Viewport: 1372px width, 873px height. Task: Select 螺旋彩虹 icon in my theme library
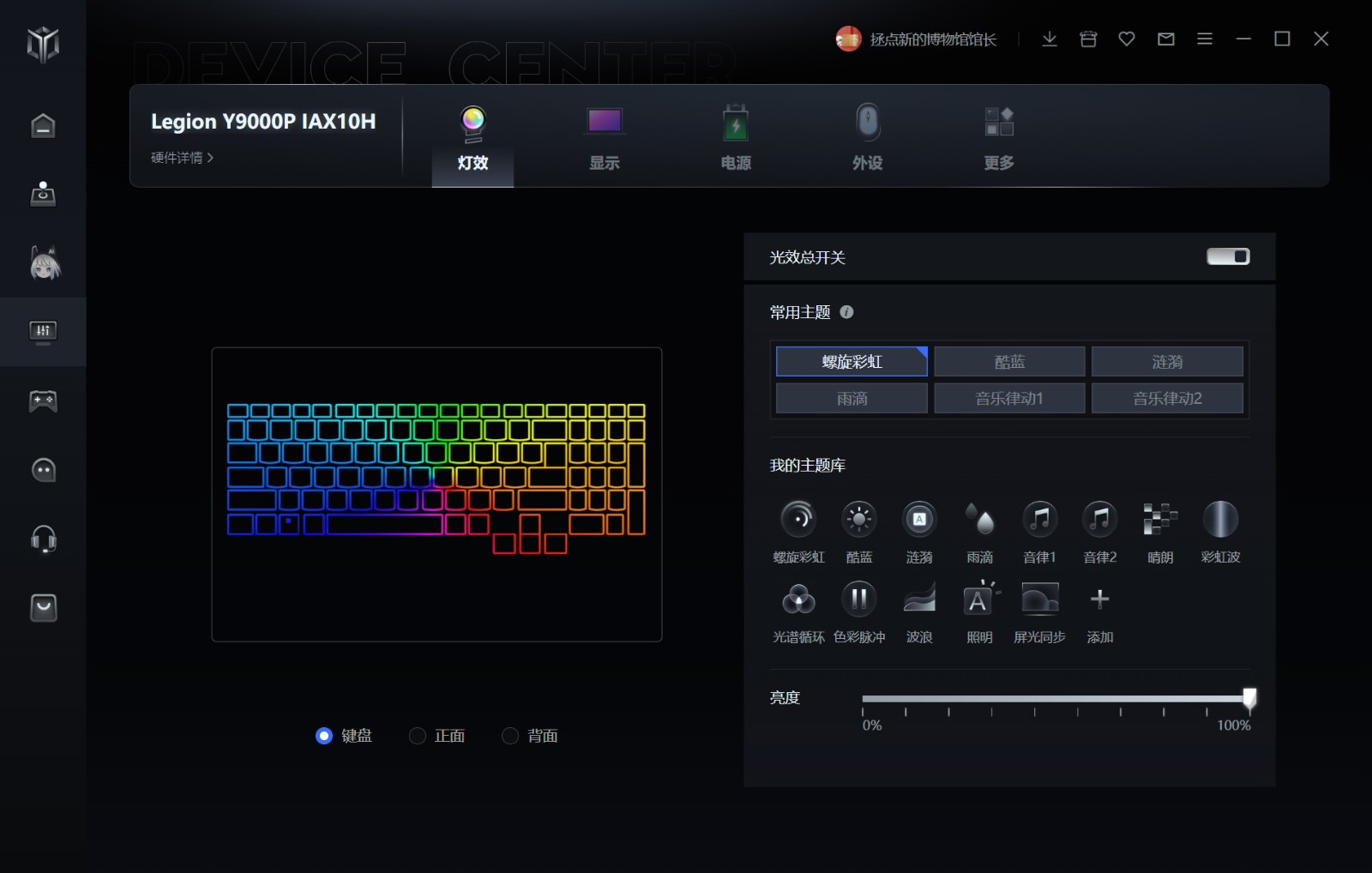pyautogui.click(x=798, y=519)
